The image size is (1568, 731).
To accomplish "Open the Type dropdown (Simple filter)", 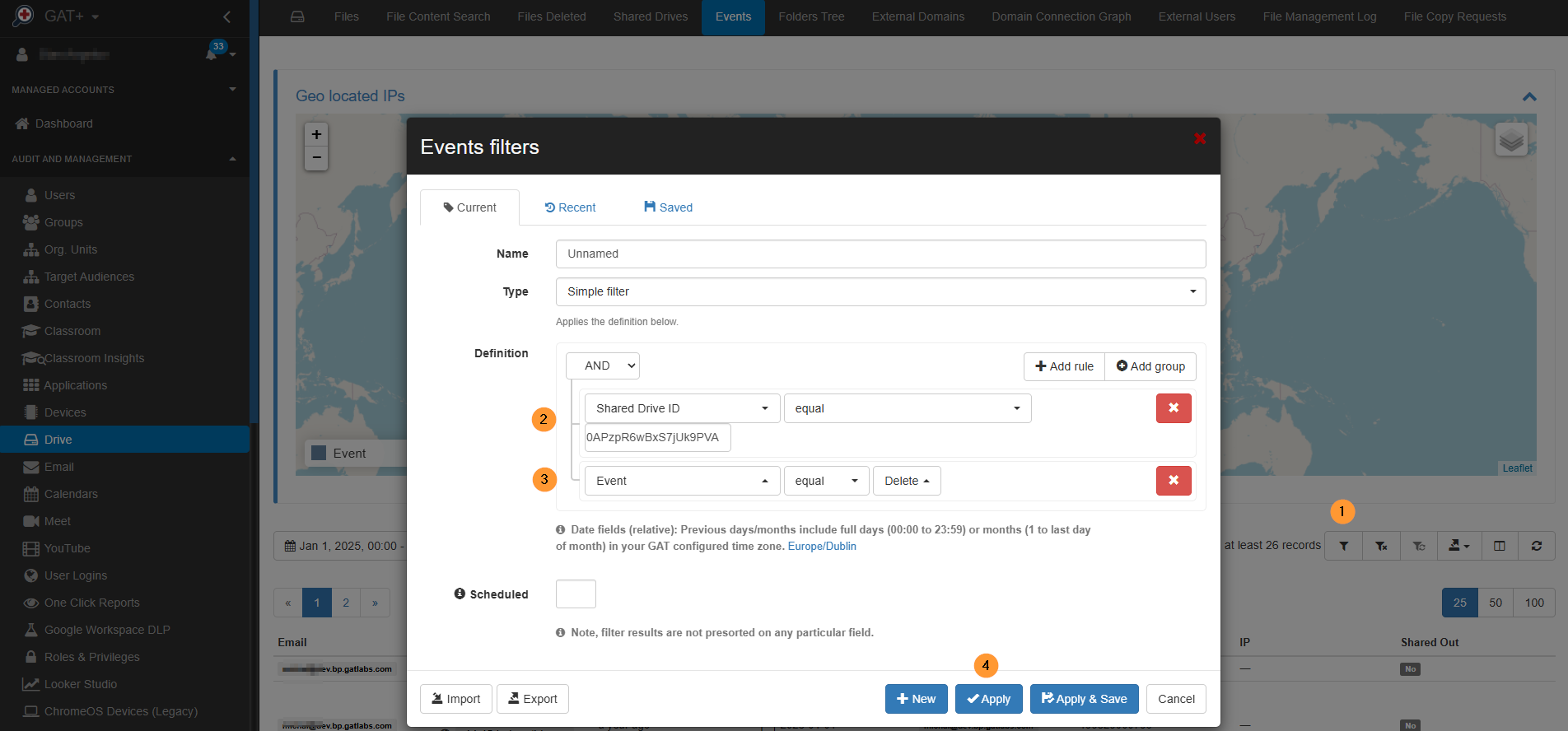I will (x=880, y=291).
